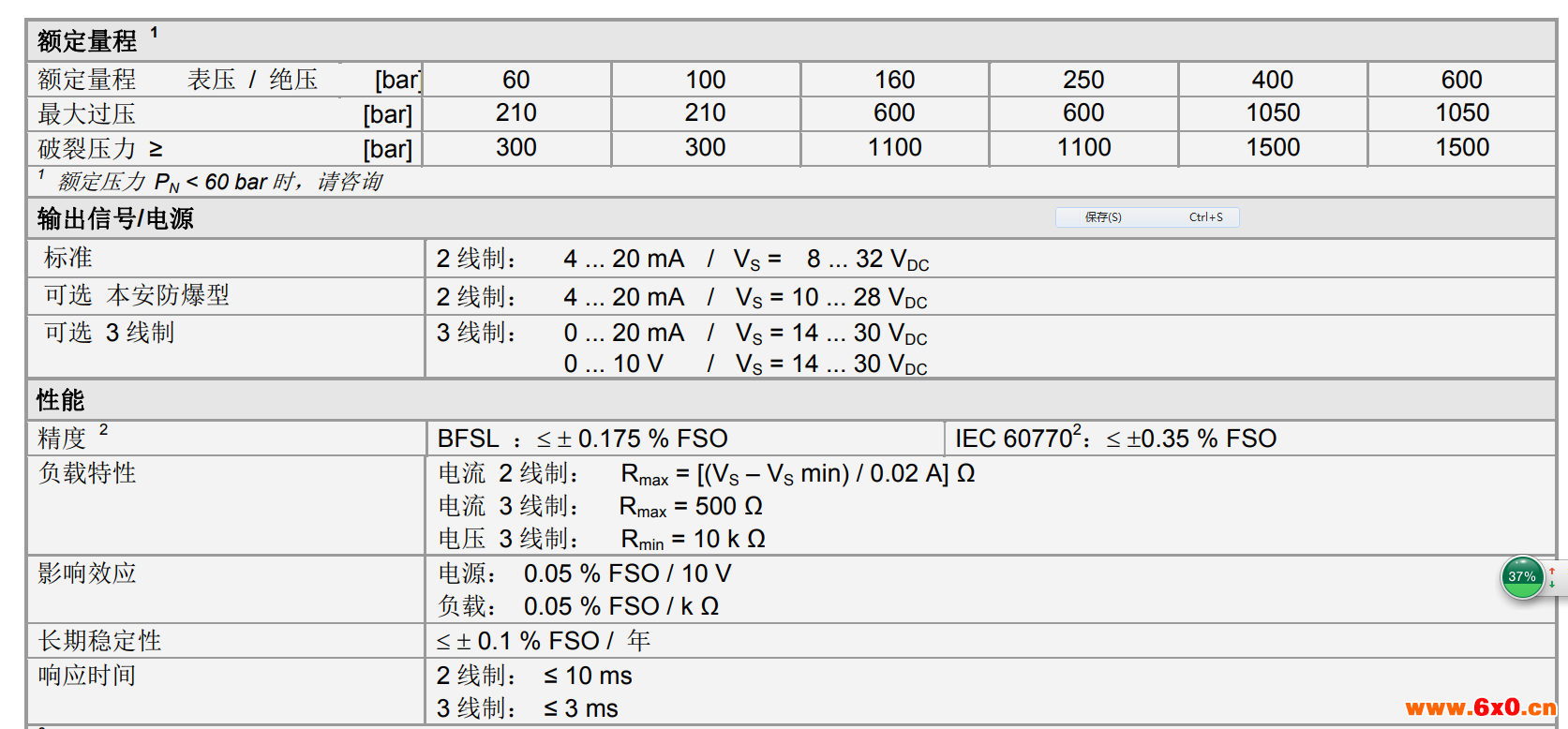Image resolution: width=1568 pixels, height=729 pixels.
Task: Click the 1100 burst pressure value under 160
Action: pos(895,148)
